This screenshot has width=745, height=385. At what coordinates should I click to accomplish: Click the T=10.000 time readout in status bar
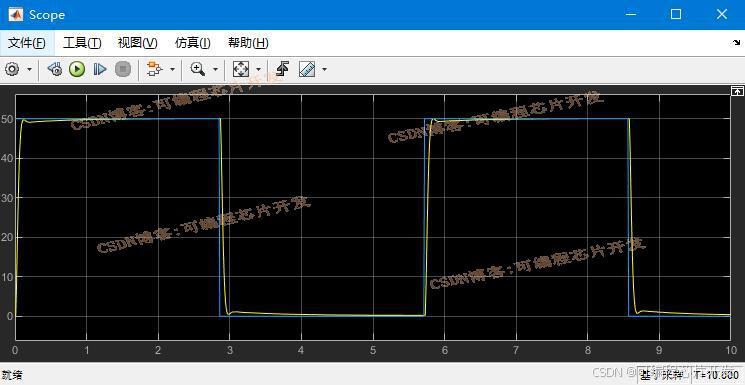[x=716, y=375]
